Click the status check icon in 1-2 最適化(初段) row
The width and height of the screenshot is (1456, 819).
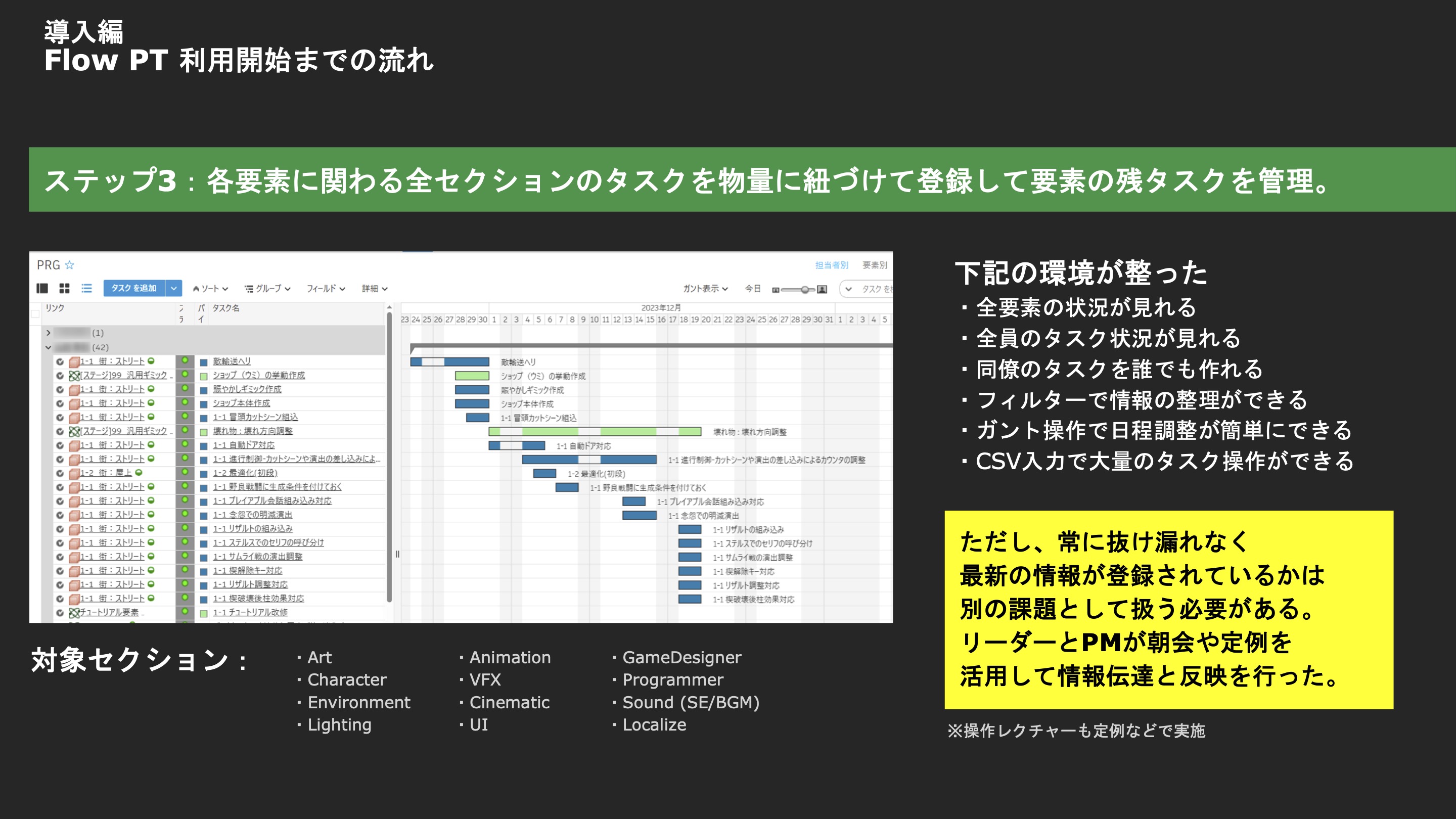[x=60, y=473]
